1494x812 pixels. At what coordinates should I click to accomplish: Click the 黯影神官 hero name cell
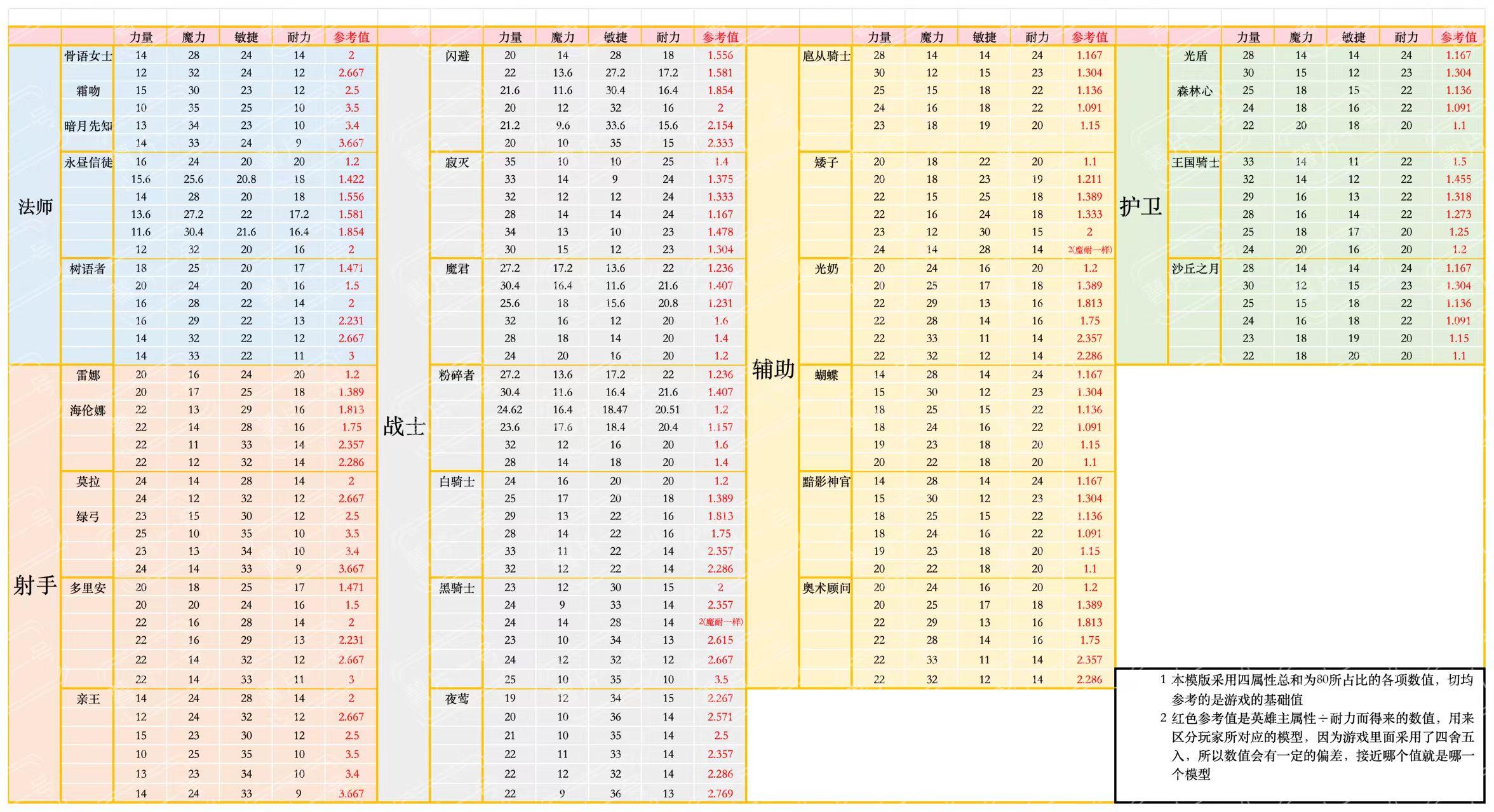pyautogui.click(x=826, y=481)
